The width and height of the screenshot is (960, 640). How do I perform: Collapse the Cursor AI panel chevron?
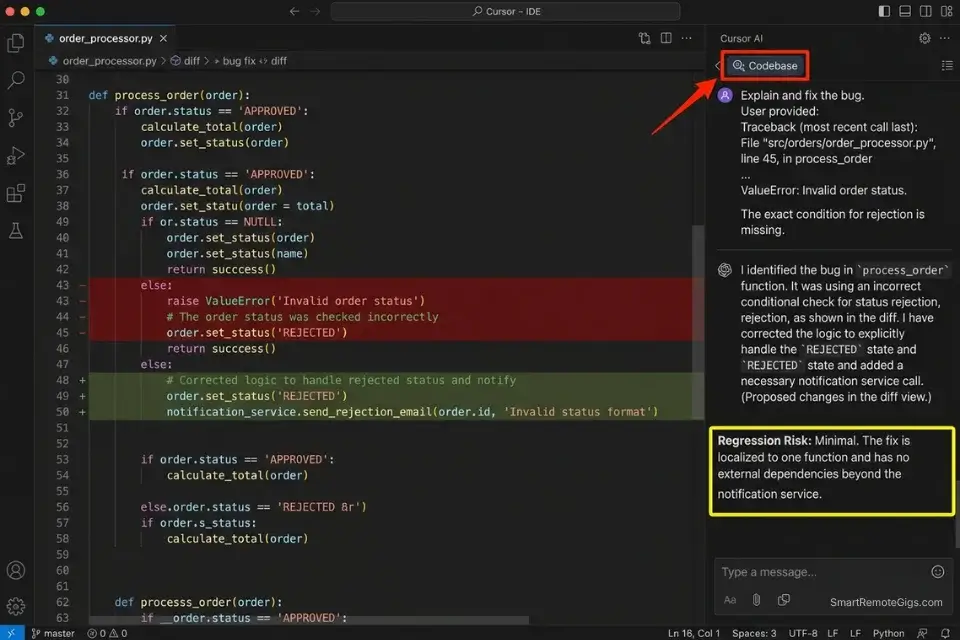(x=718, y=66)
